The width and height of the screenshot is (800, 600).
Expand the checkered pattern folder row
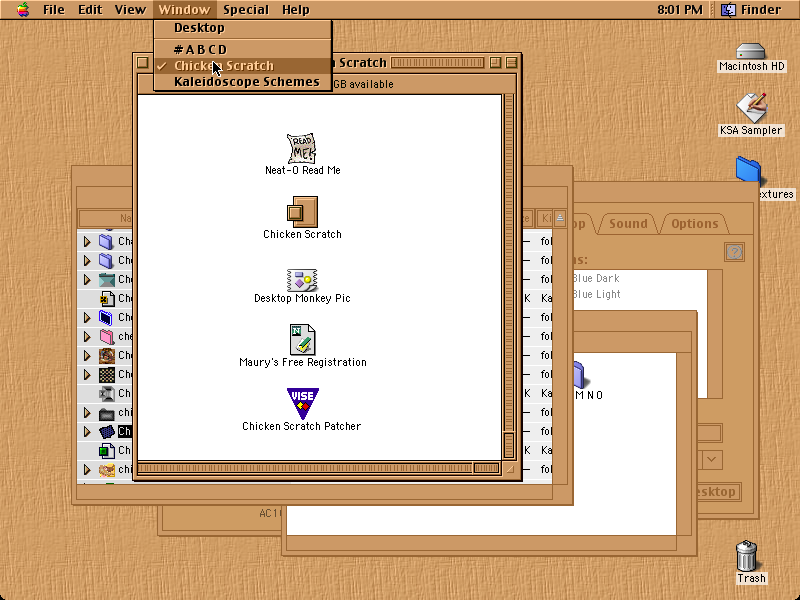87,375
